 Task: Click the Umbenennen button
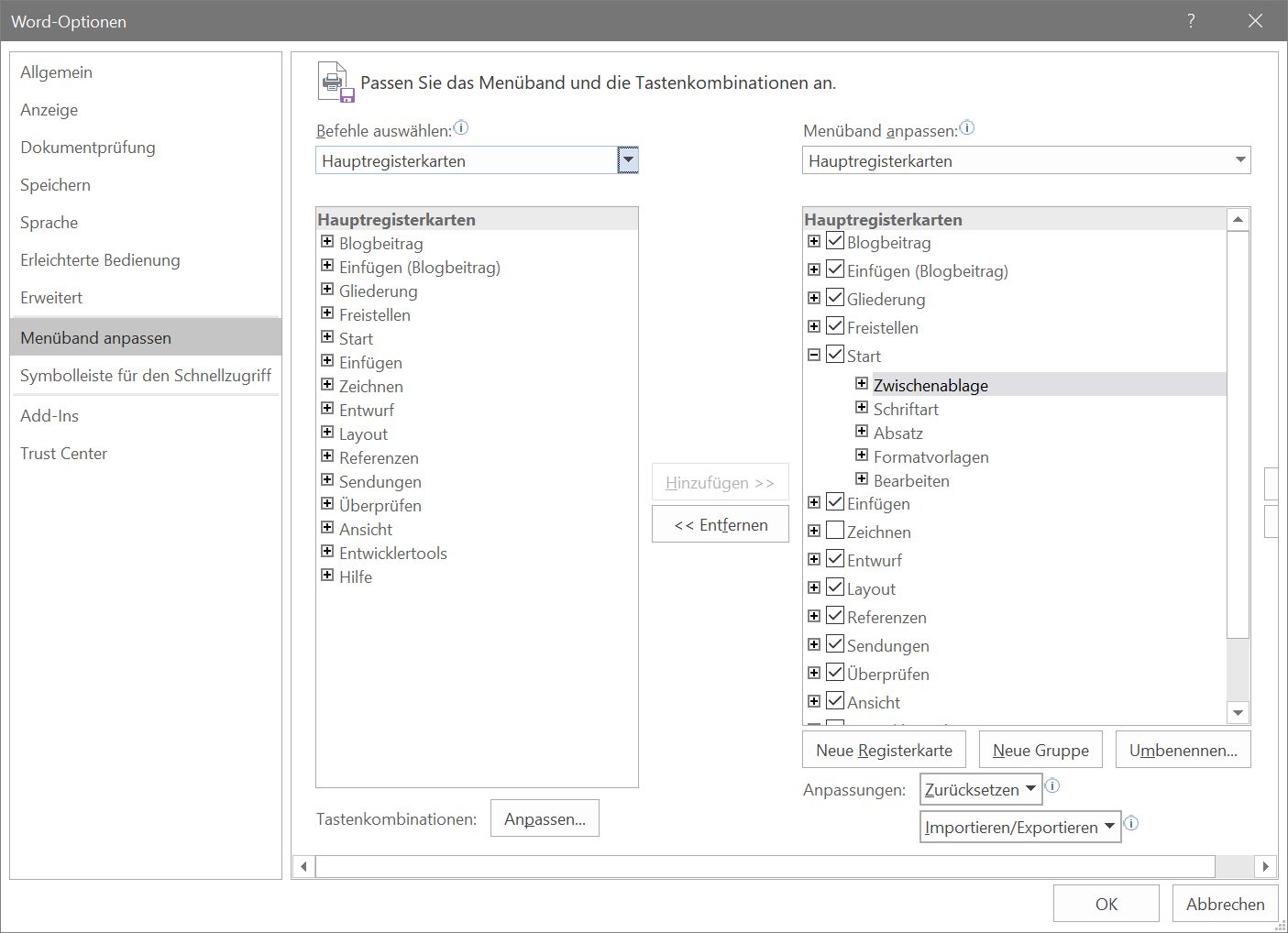point(1183,750)
